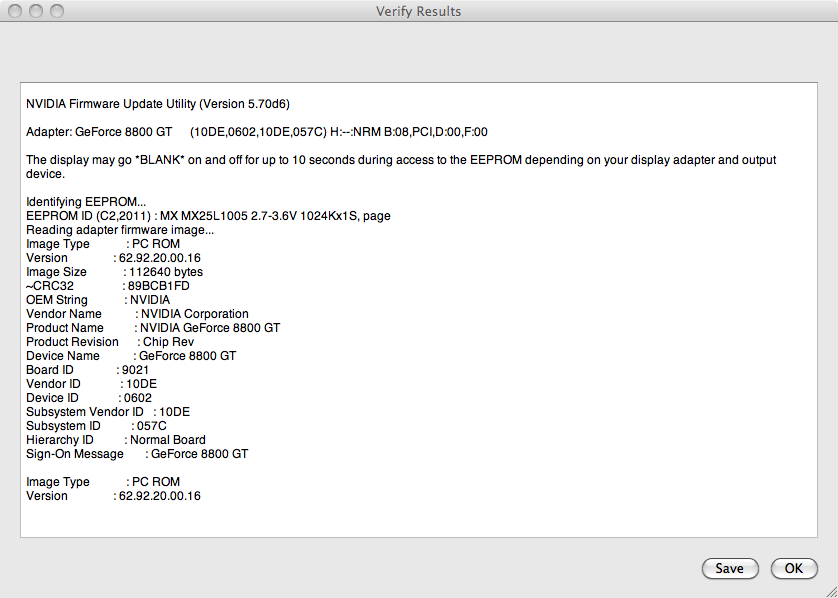The width and height of the screenshot is (838, 598).
Task: Click the window resize grip in the corner
Action: point(831,591)
